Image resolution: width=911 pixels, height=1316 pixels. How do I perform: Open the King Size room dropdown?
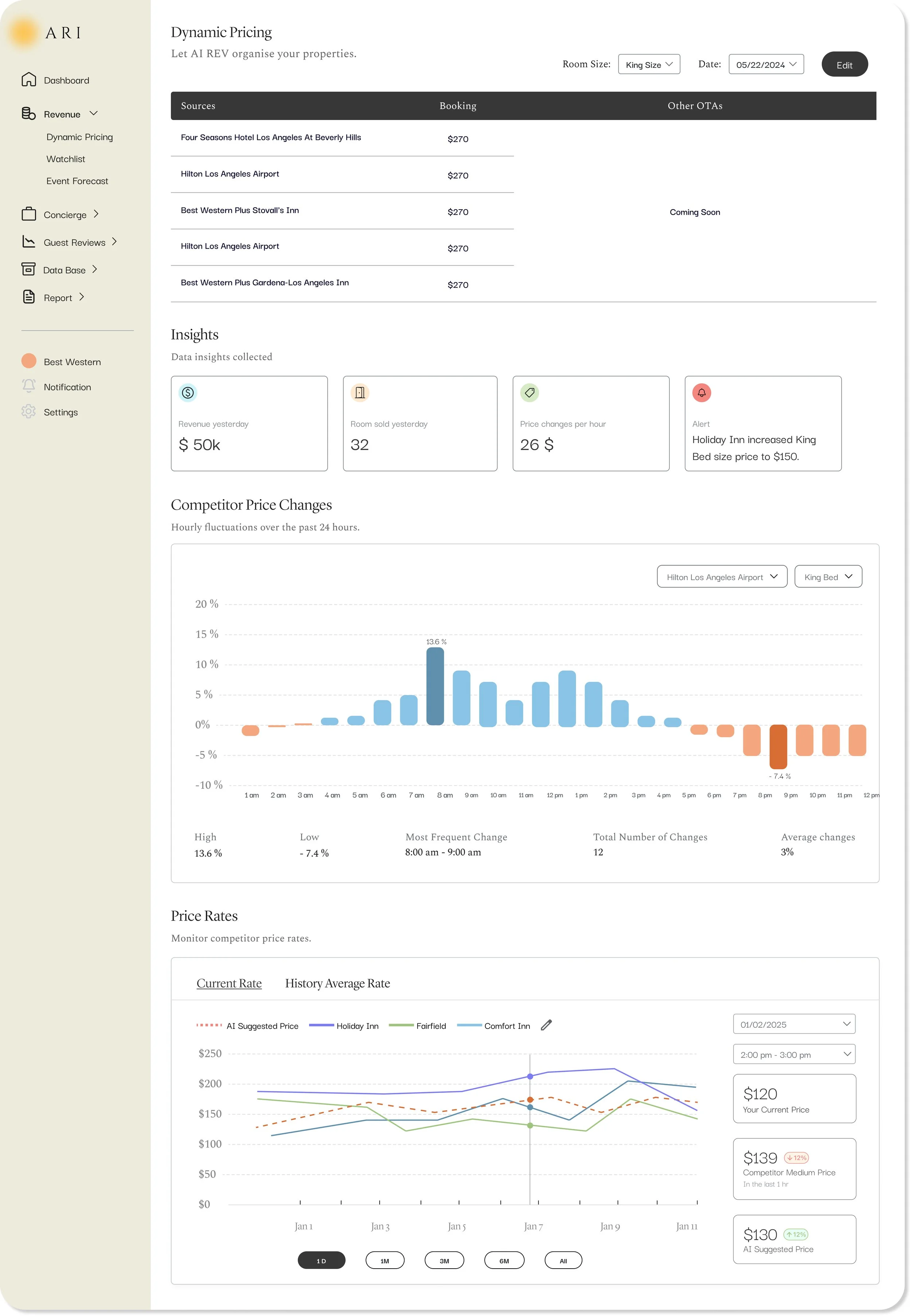coord(649,65)
